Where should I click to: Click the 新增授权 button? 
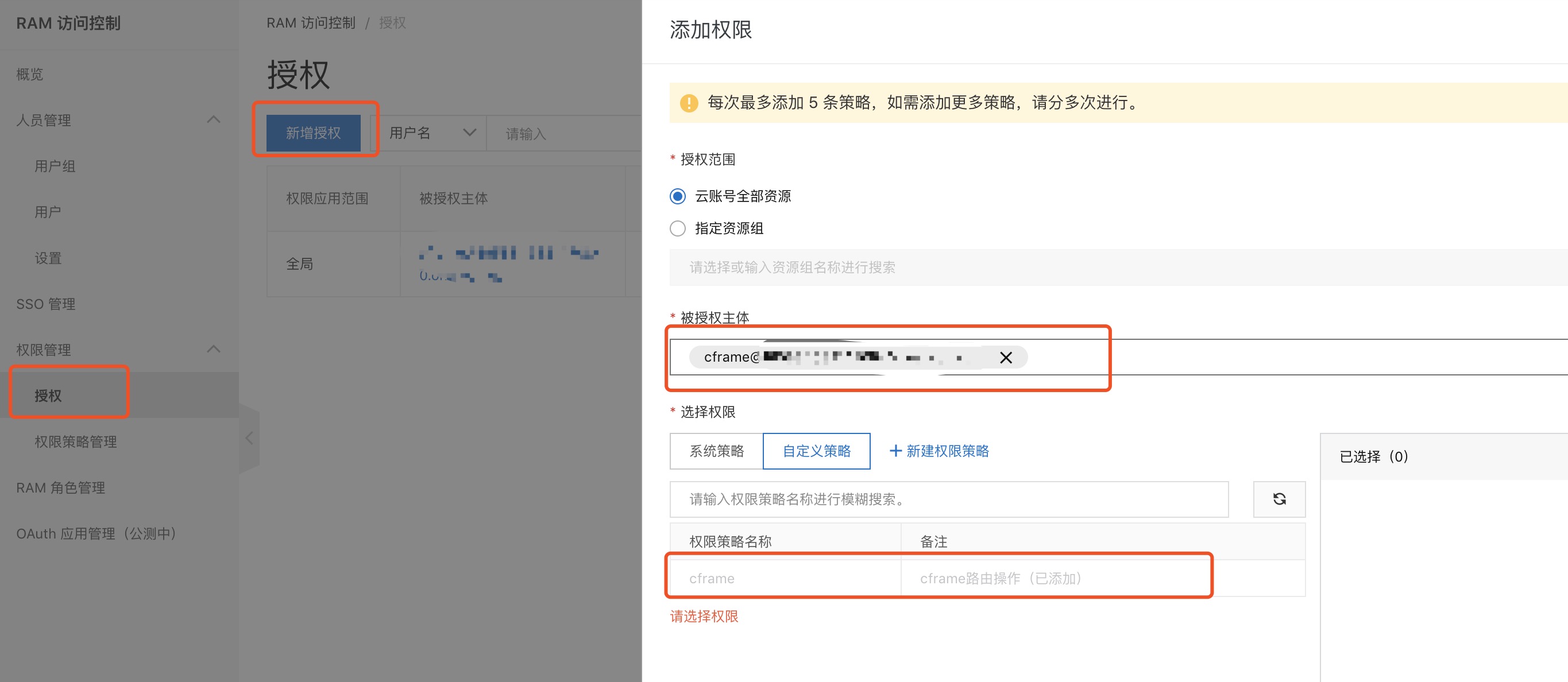pyautogui.click(x=314, y=133)
